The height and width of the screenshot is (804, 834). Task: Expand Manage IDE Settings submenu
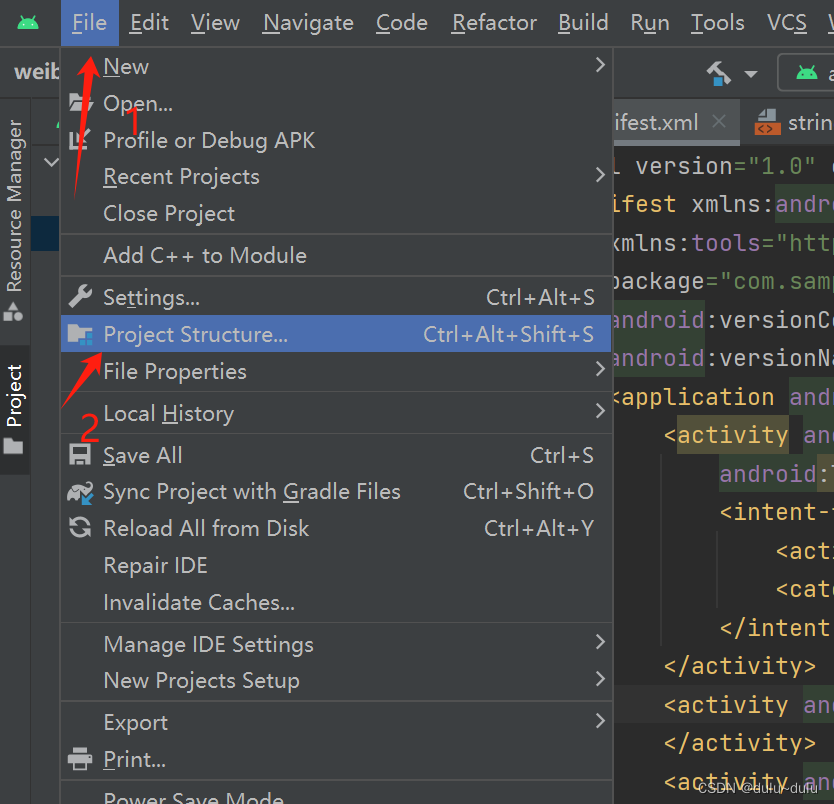pyautogui.click(x=336, y=644)
